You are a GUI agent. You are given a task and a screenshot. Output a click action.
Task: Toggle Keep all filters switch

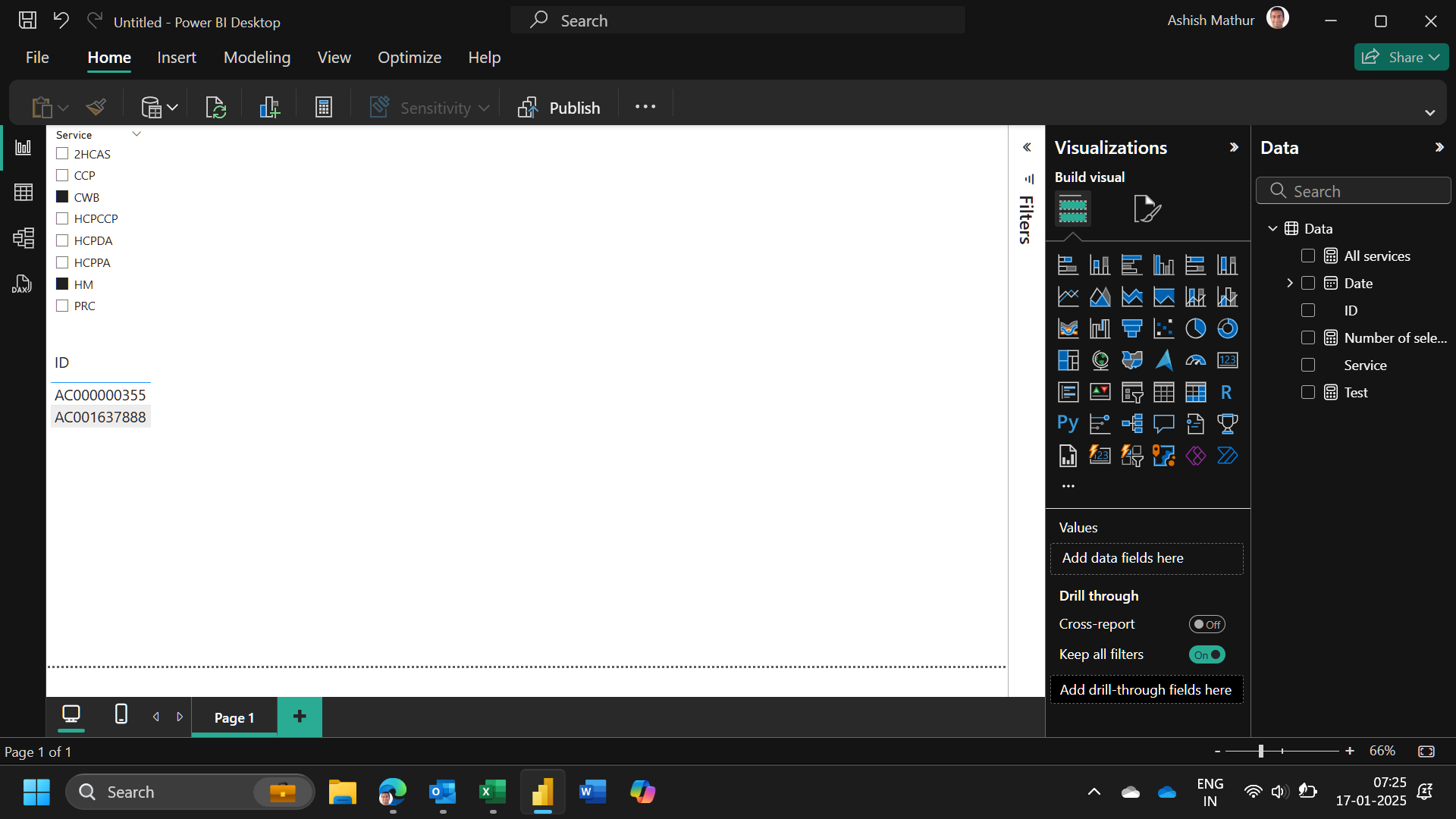click(1207, 654)
